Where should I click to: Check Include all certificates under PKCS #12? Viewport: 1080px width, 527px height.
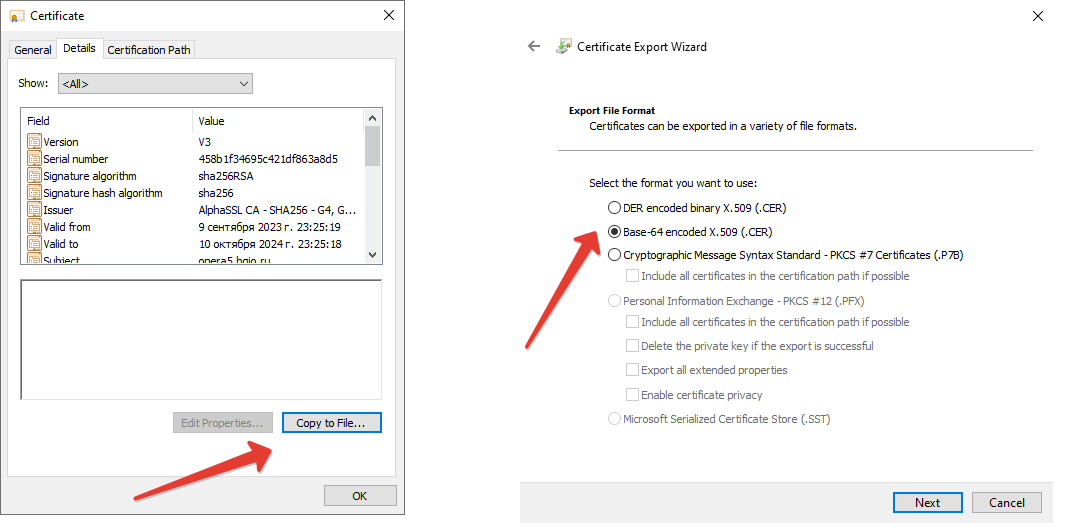click(x=632, y=322)
